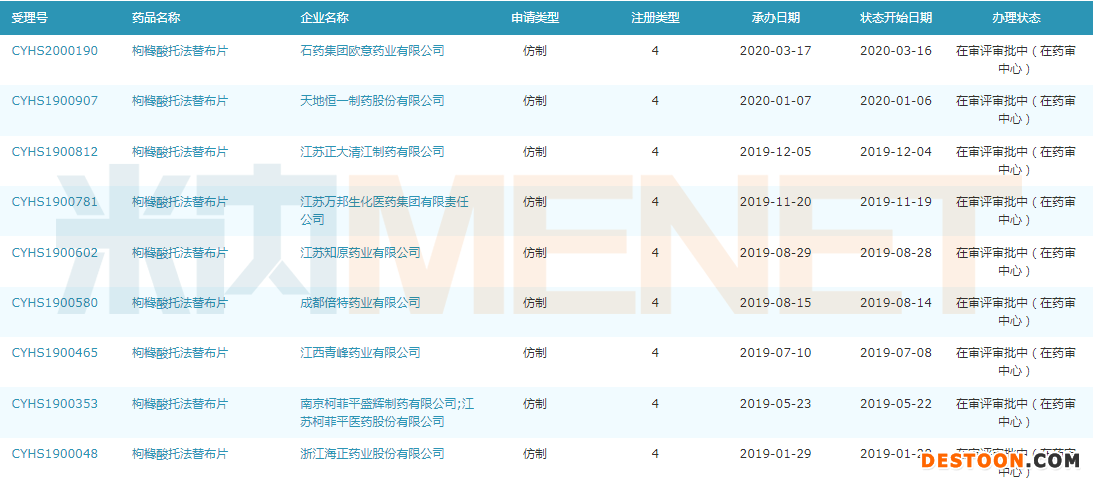Open the CYHS1900048 record

(x=55, y=454)
